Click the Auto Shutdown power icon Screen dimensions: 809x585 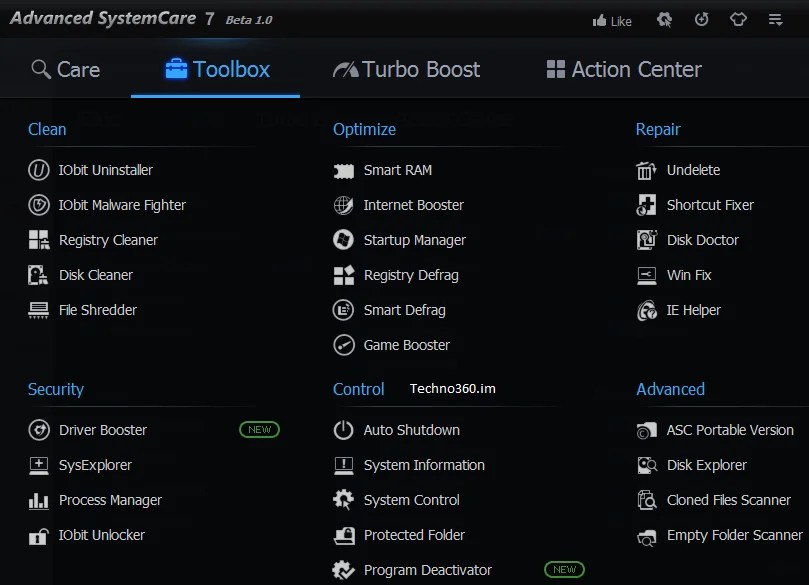(x=344, y=430)
